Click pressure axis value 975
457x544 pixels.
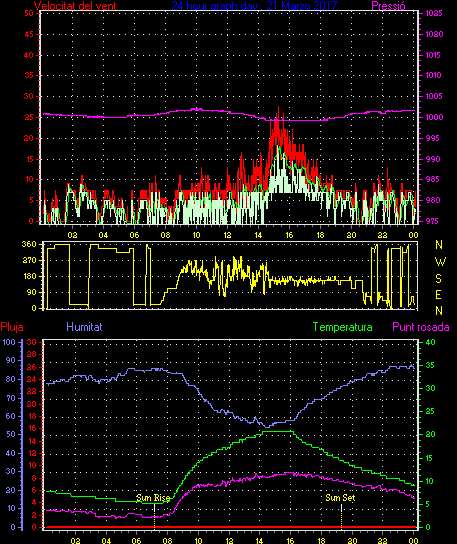click(432, 221)
